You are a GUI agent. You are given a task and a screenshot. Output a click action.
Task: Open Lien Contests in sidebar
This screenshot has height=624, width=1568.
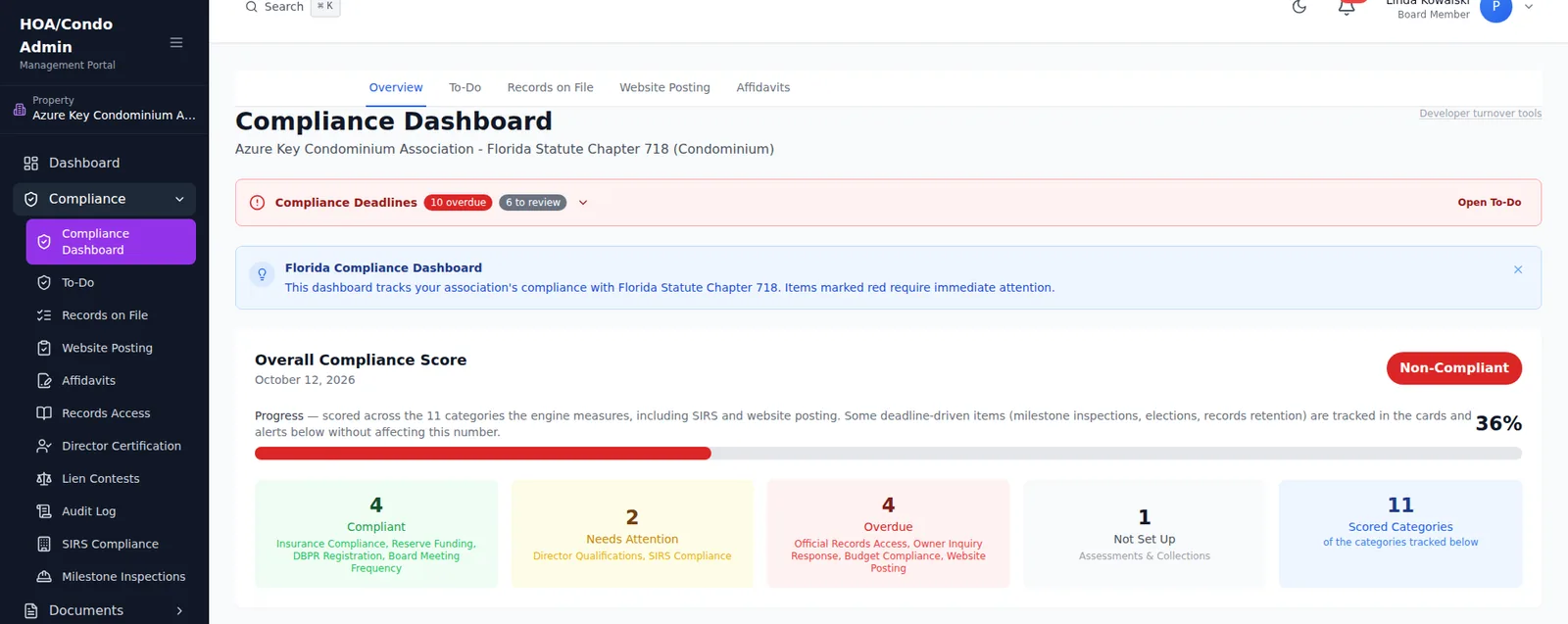111,479
